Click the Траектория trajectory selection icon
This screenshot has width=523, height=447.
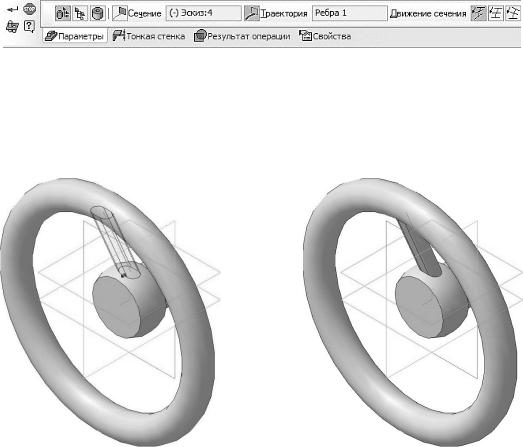click(x=251, y=13)
